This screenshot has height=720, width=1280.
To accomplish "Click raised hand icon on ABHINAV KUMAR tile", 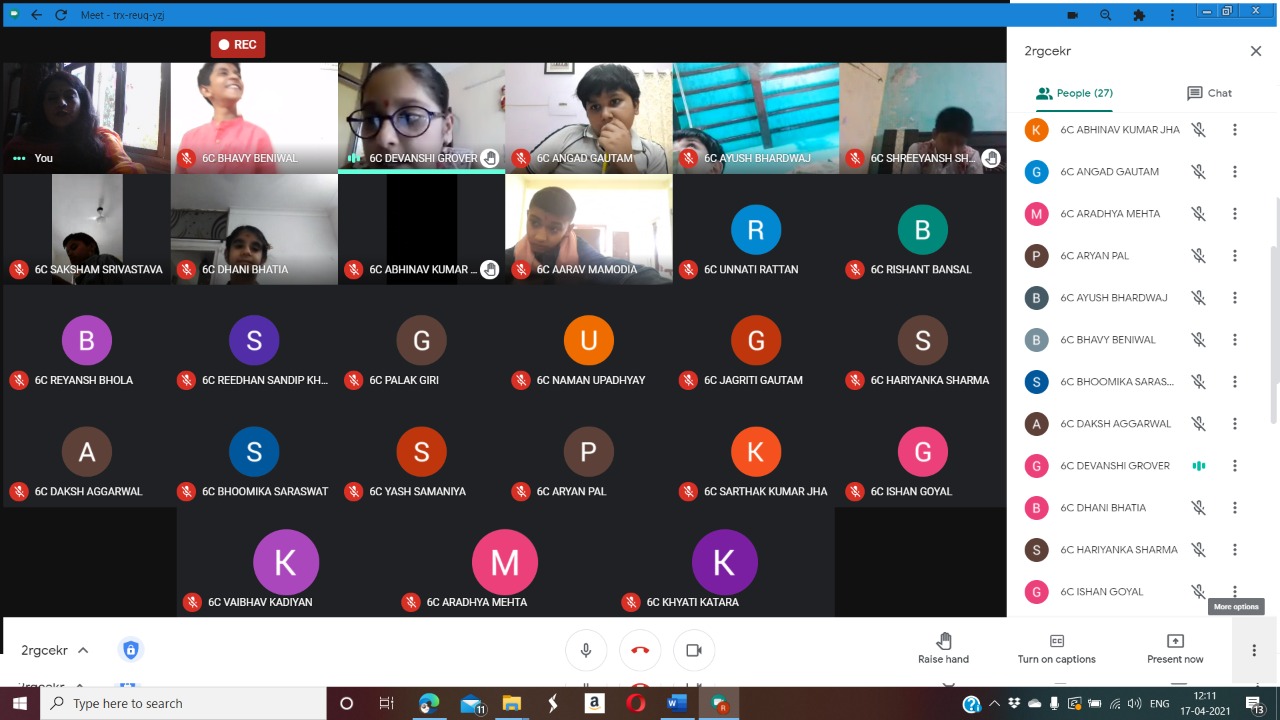I will (x=489, y=269).
